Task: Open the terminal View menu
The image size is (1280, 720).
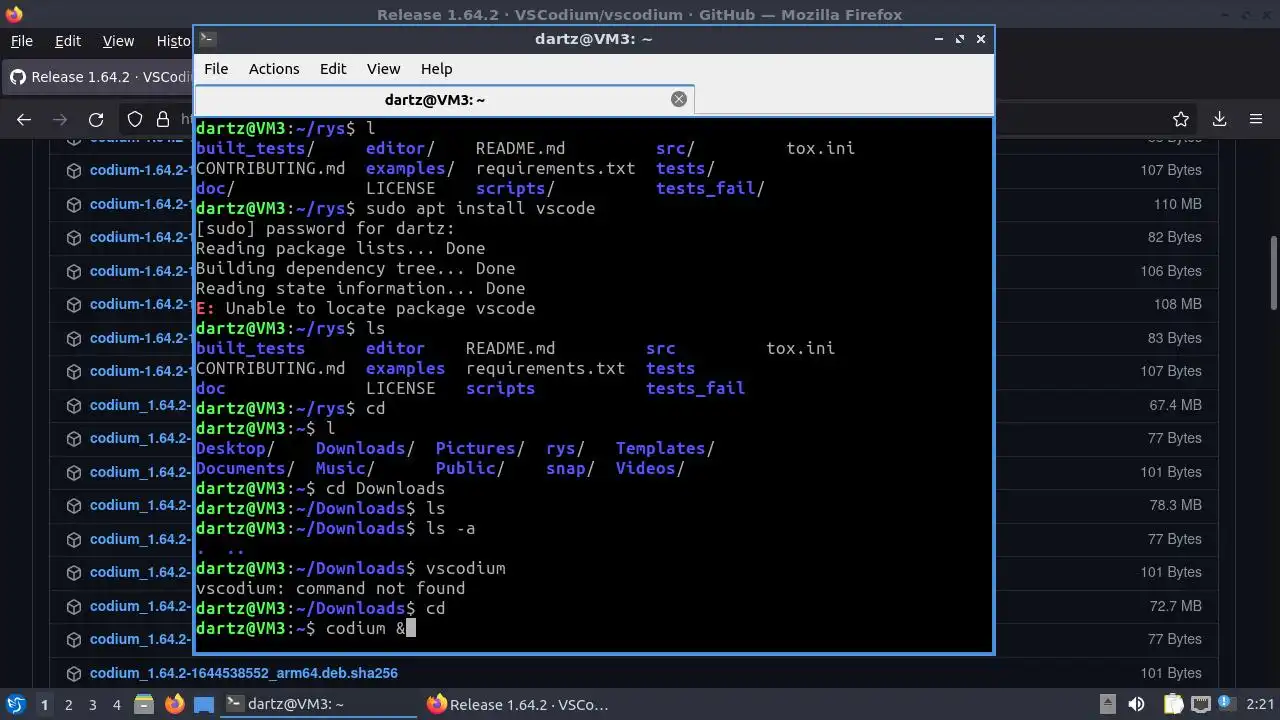Action: point(383,69)
